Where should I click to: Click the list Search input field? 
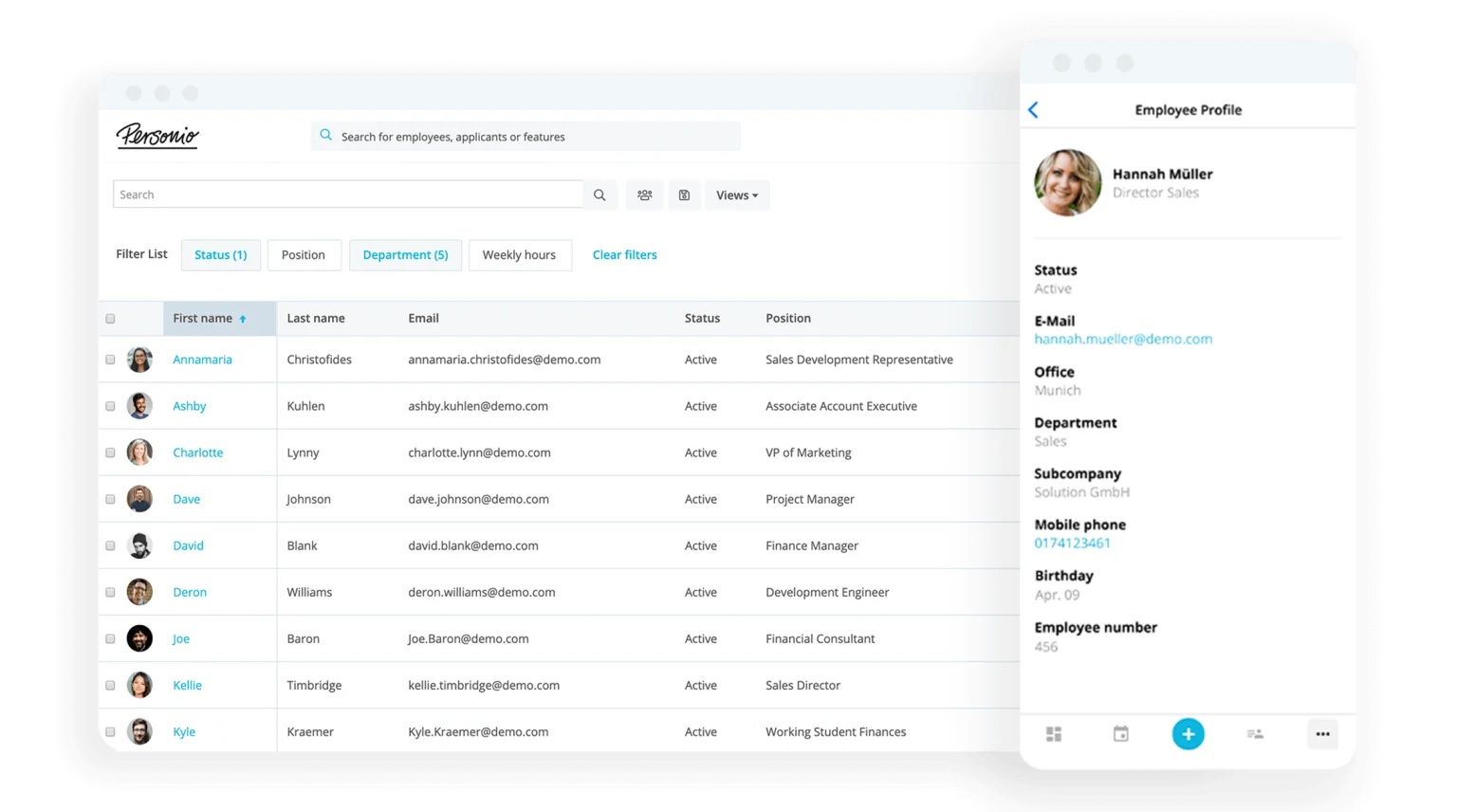pos(348,194)
